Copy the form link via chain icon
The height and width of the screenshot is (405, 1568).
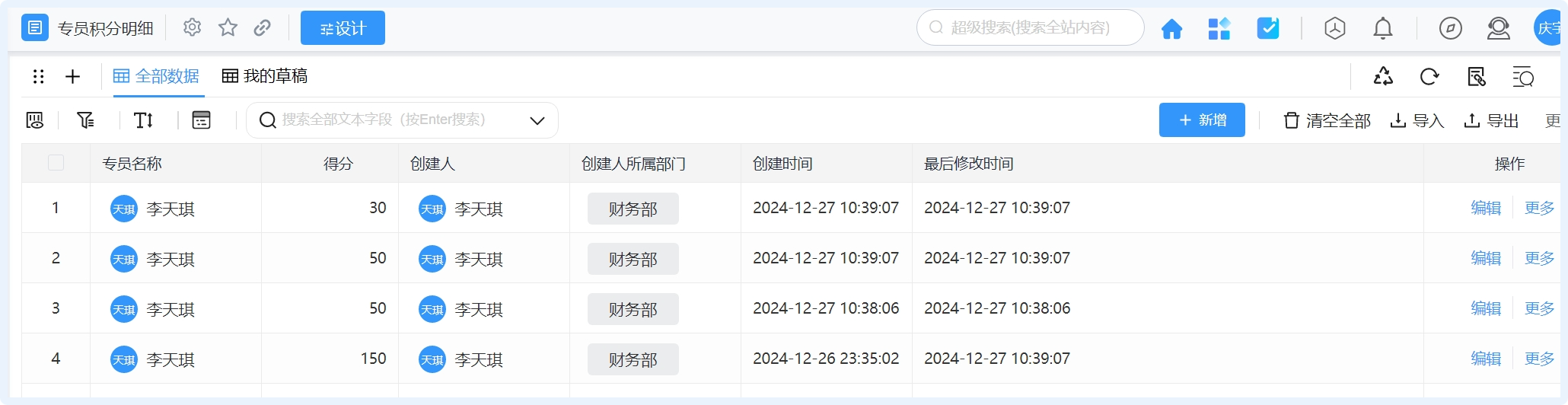click(x=263, y=28)
